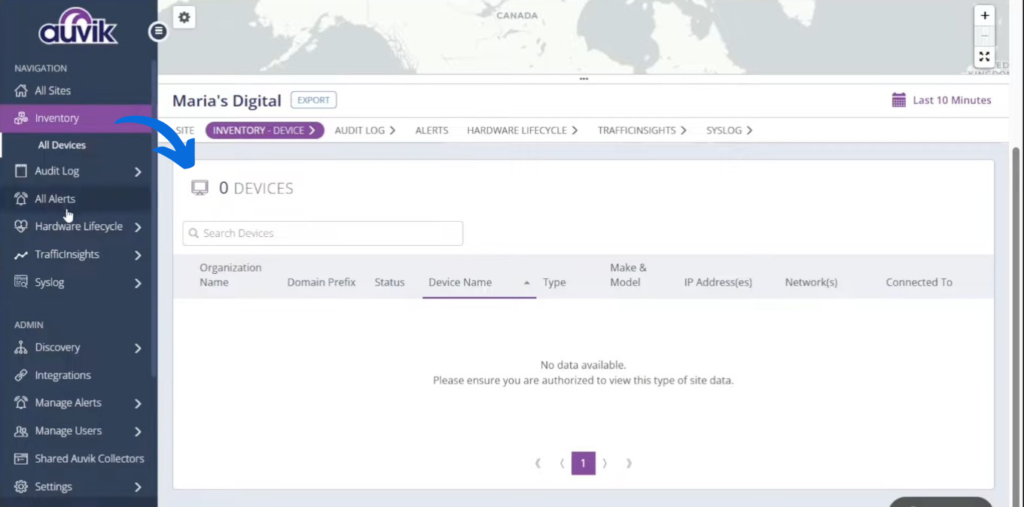Sort by Domain Prefix column

321,282
